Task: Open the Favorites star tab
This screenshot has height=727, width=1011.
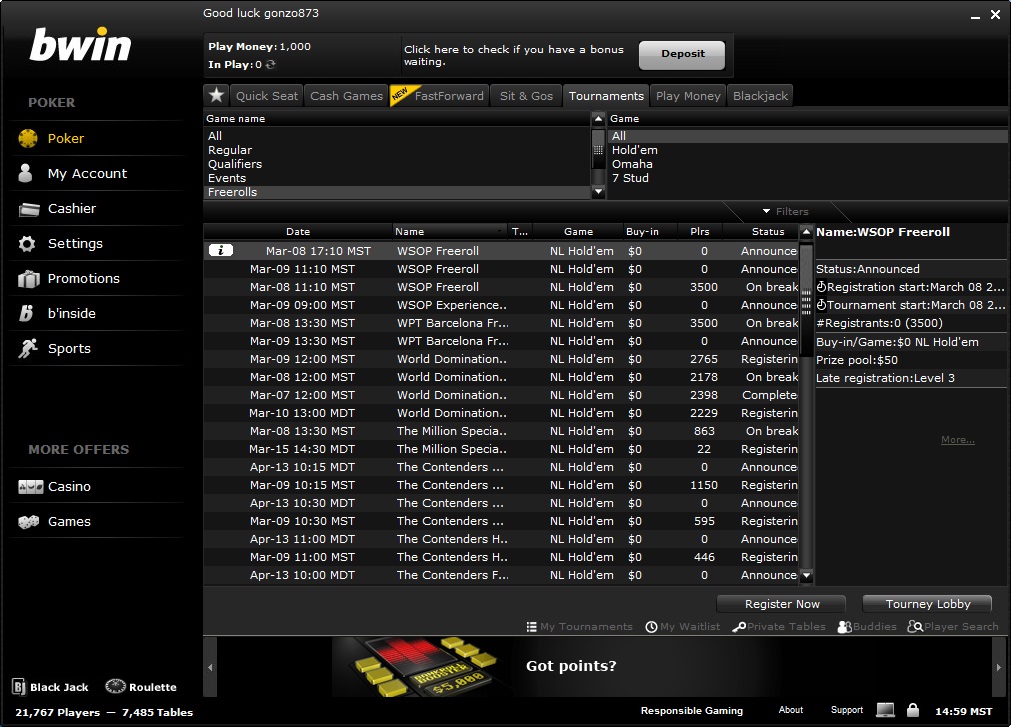Action: tap(217, 95)
